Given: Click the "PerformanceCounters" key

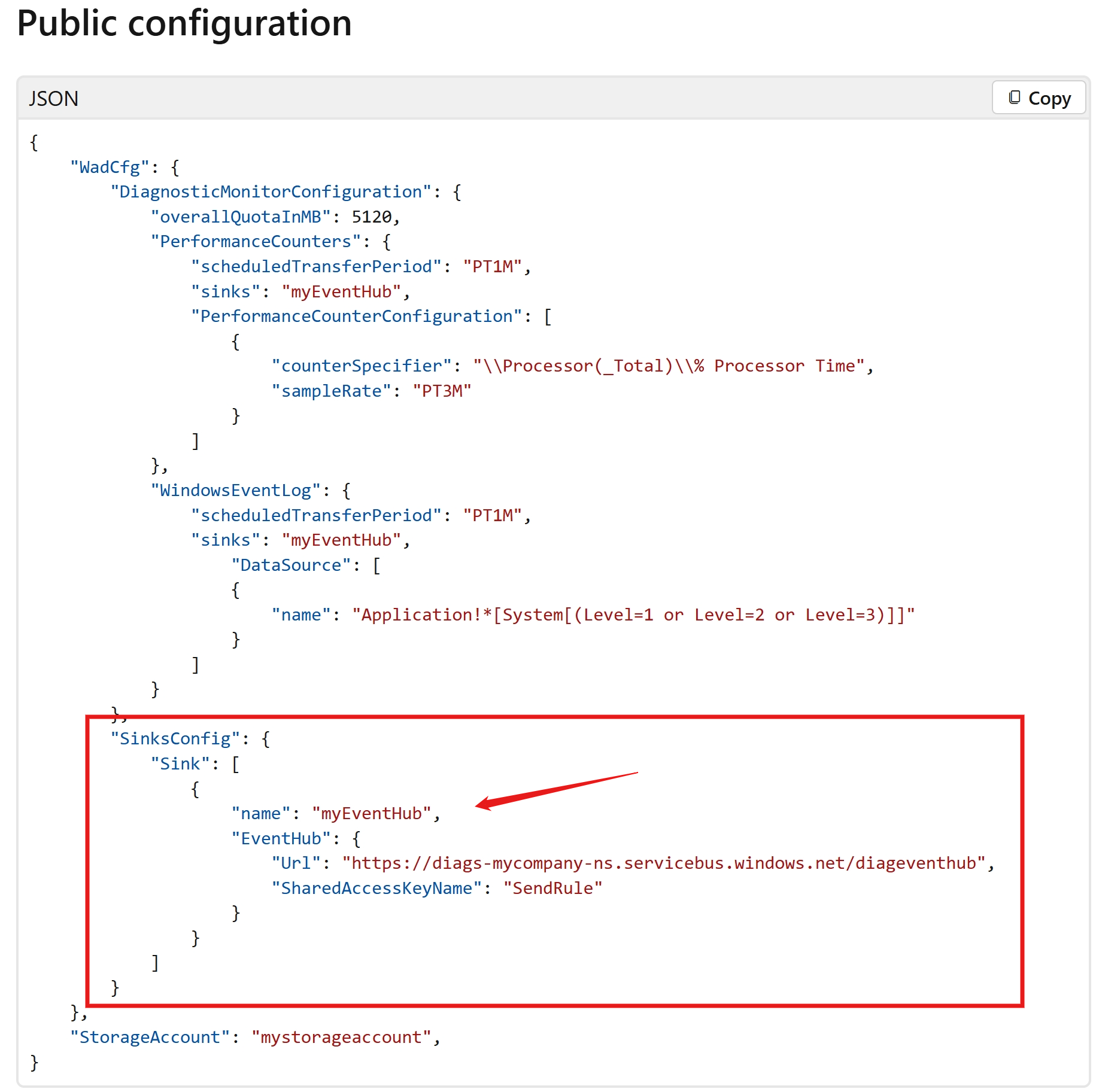Looking at the screenshot, I should coord(256,242).
